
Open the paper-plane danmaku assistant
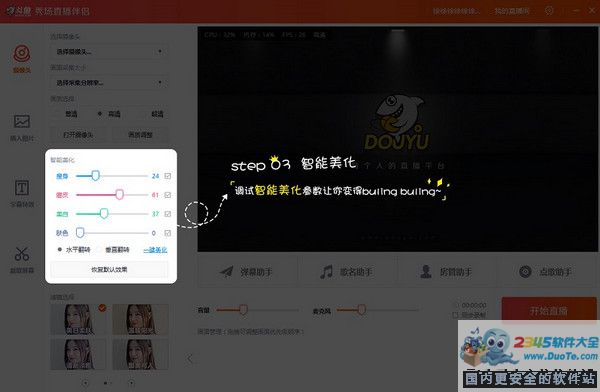coord(247,272)
